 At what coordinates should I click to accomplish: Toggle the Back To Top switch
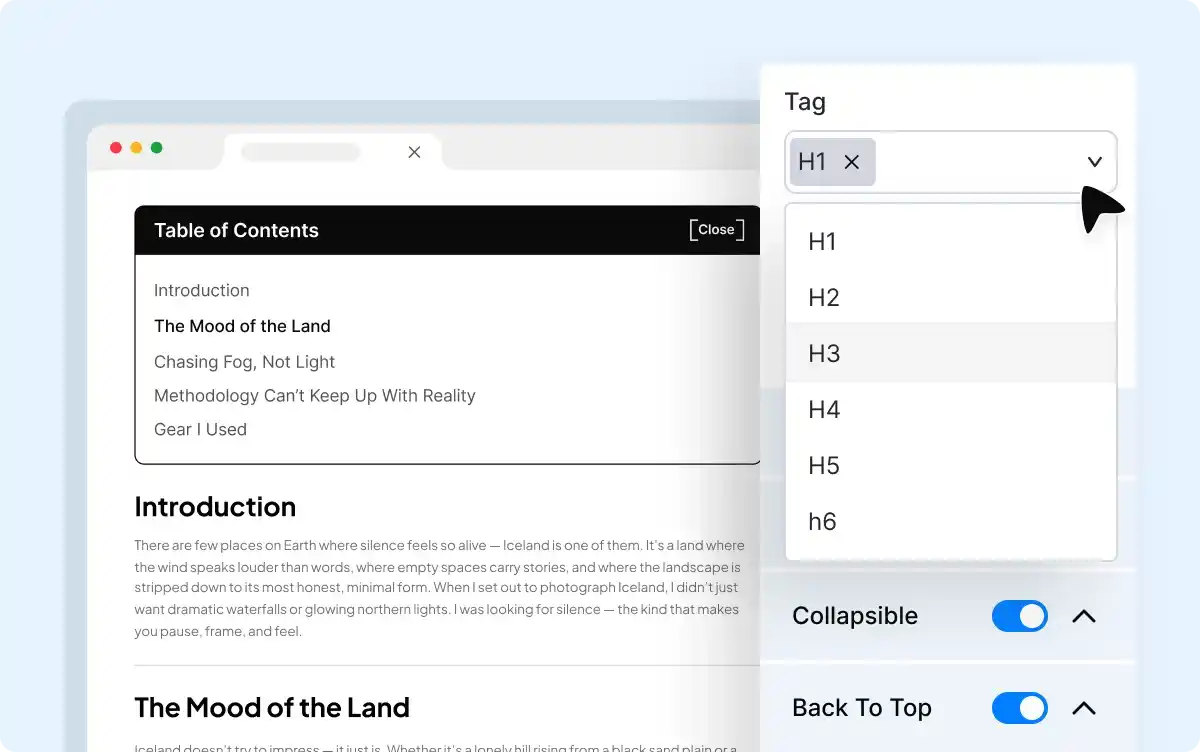(1019, 708)
